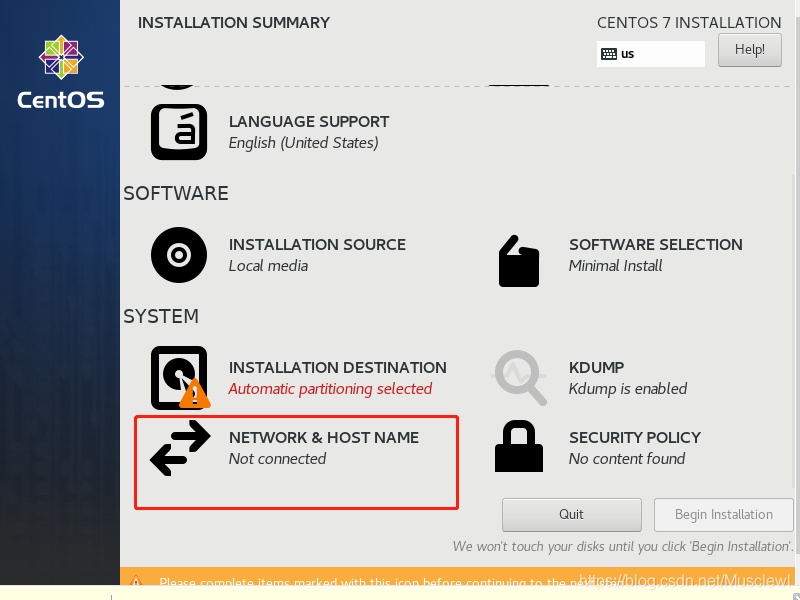Open the SECURITY POLICY heading
Image resolution: width=800 pixels, height=600 pixels.
635,438
